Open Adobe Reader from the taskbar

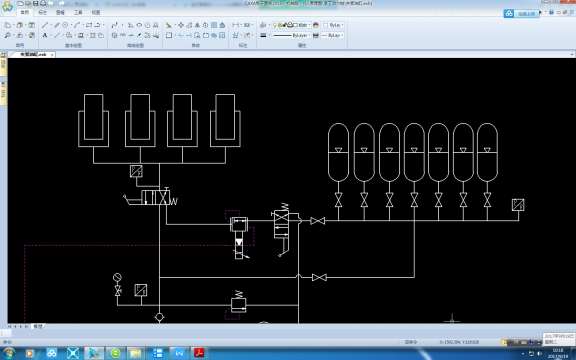(x=199, y=353)
